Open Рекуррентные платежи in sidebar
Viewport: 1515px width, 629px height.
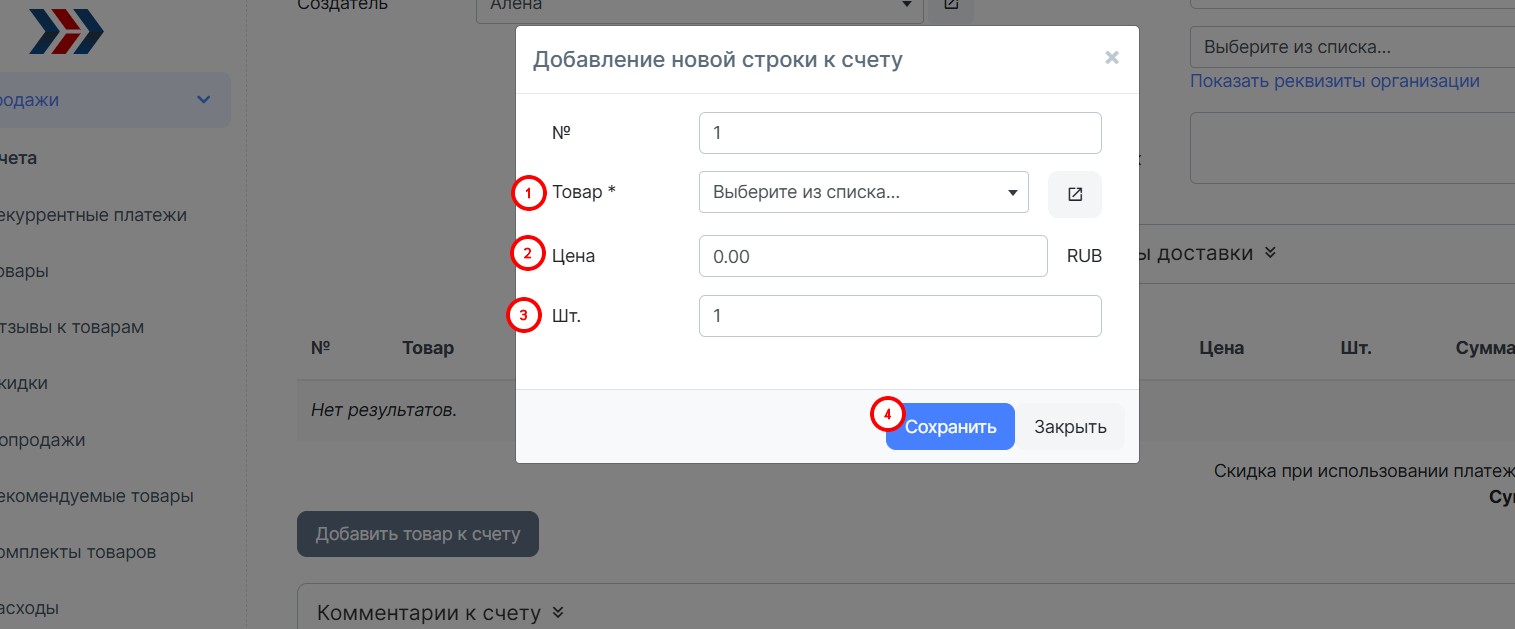pyautogui.click(x=93, y=215)
